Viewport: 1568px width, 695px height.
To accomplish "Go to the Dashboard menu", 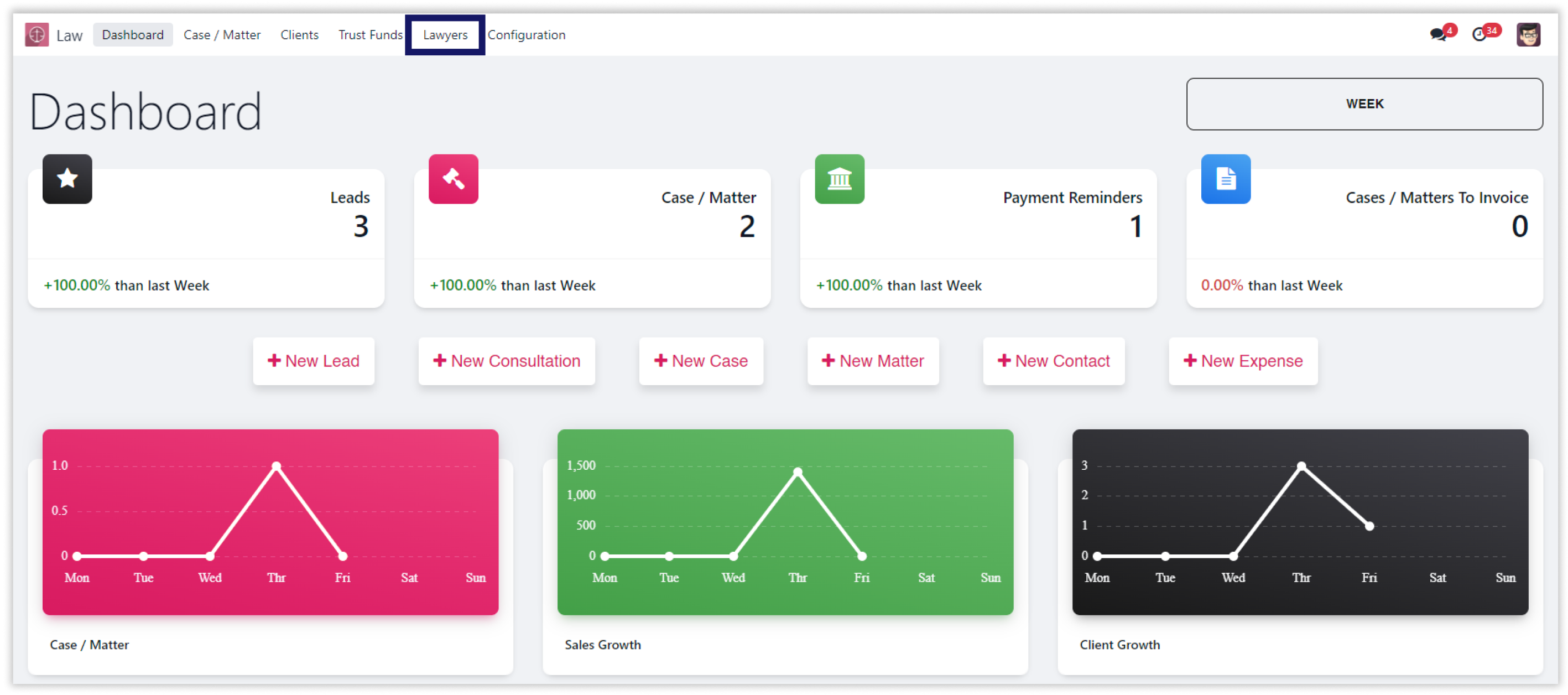I will (x=133, y=35).
